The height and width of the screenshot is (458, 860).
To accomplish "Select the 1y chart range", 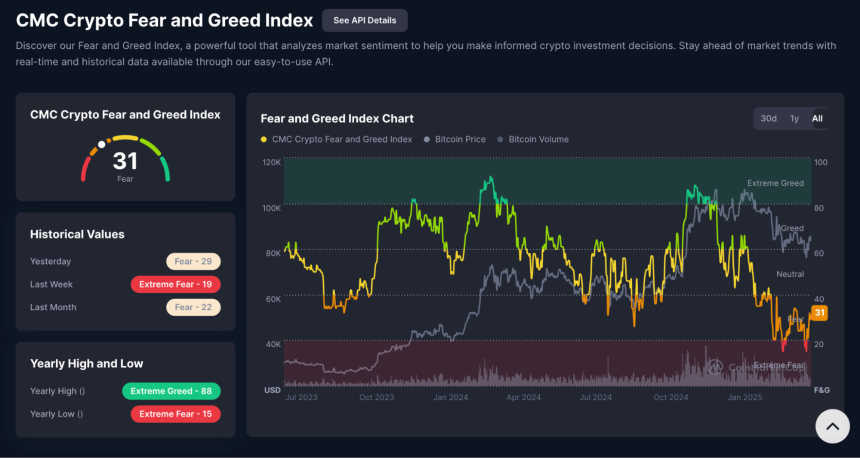I will (794, 118).
